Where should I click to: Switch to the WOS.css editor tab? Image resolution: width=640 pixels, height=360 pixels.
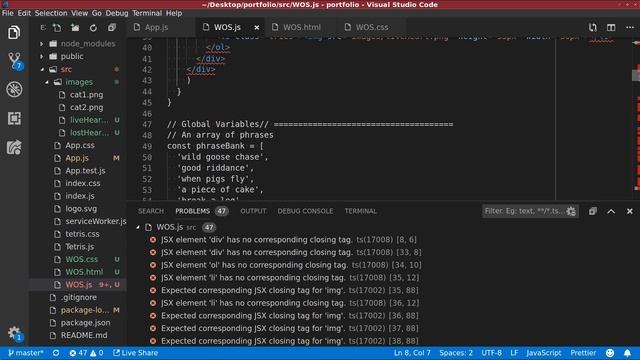[372, 27]
